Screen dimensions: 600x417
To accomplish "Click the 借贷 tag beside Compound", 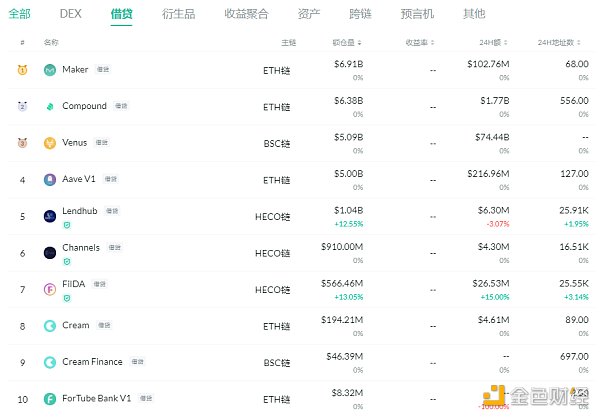I will [121, 106].
